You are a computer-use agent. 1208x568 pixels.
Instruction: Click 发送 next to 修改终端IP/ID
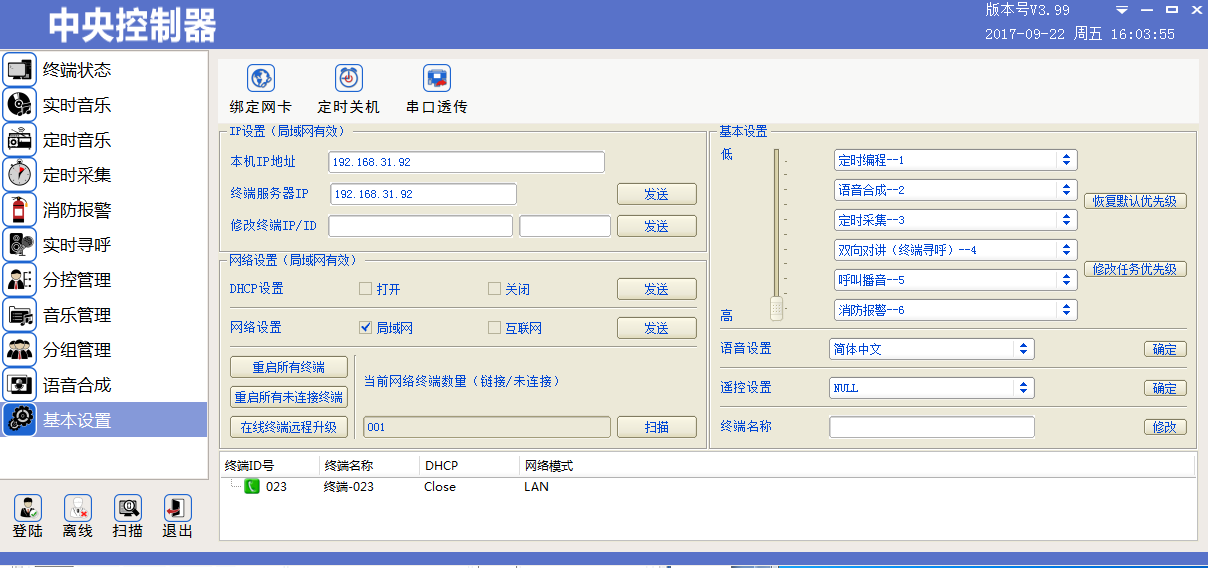pyautogui.click(x=656, y=226)
